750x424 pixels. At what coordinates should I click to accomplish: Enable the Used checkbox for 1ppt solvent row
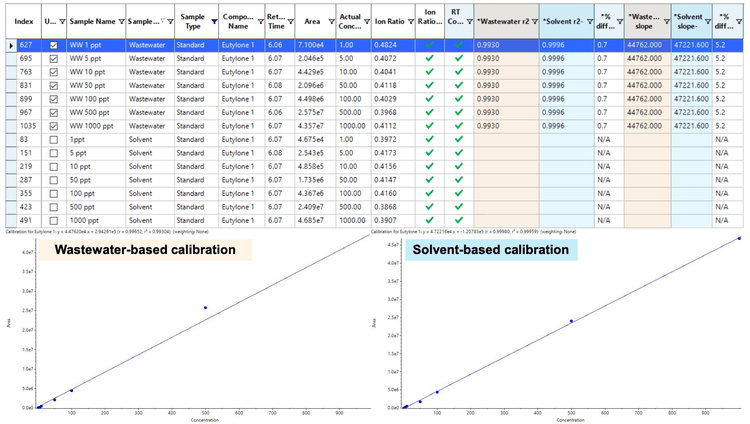pos(52,139)
